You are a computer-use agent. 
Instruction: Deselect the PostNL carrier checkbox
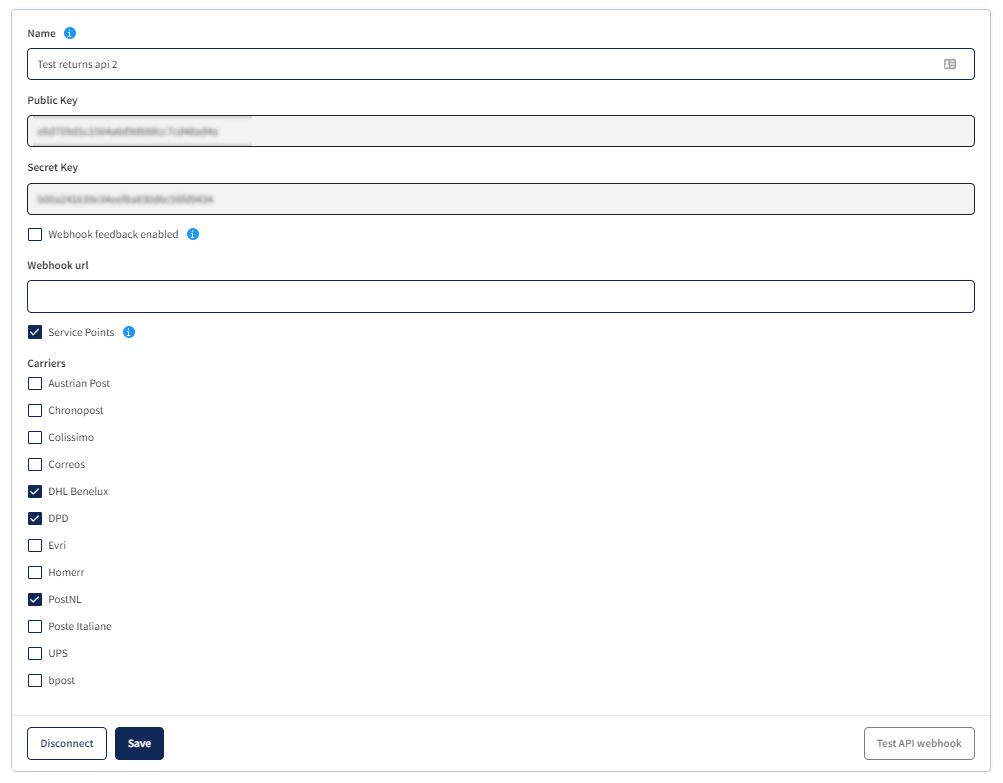(35, 599)
